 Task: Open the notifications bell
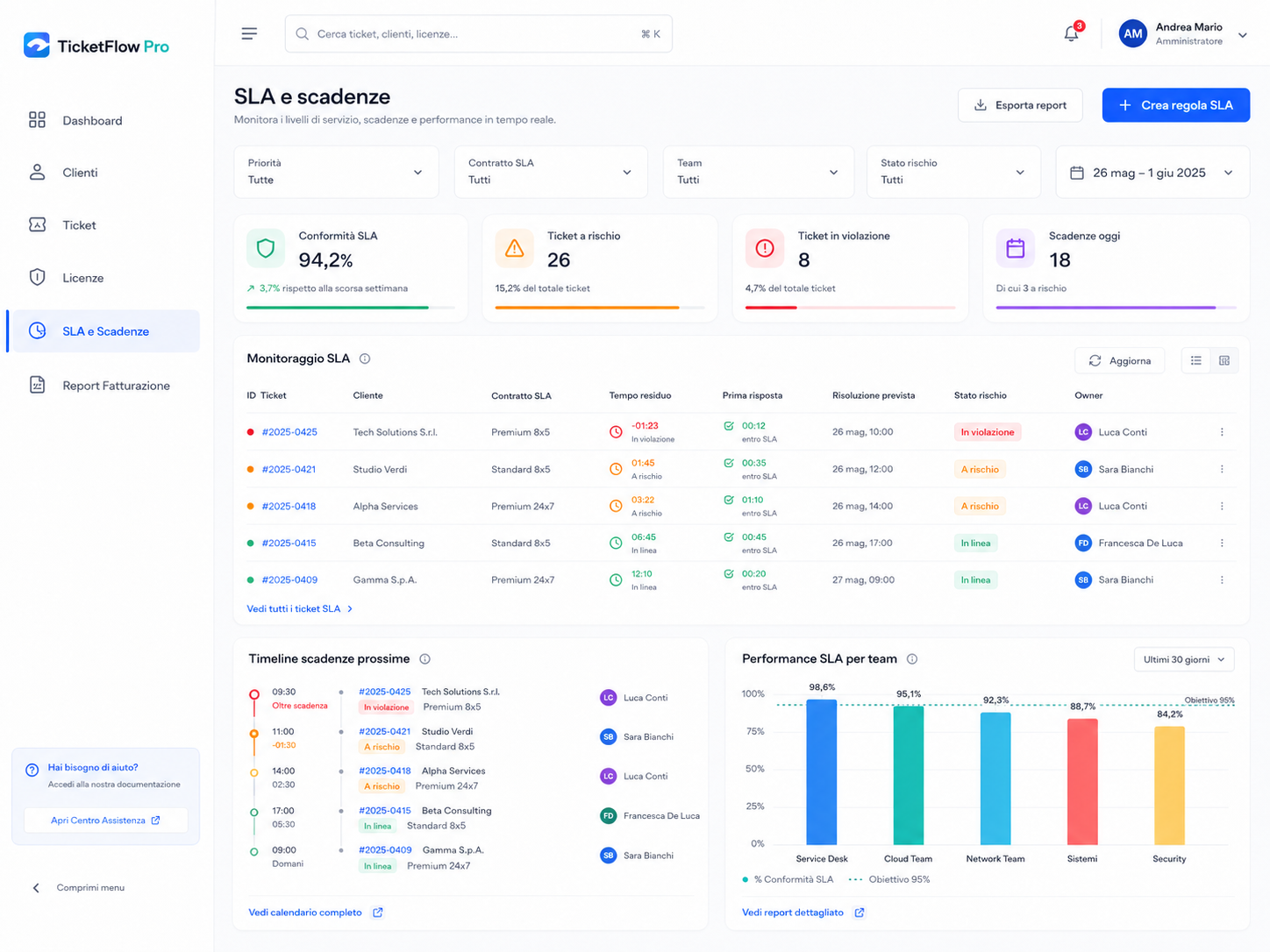click(1071, 34)
